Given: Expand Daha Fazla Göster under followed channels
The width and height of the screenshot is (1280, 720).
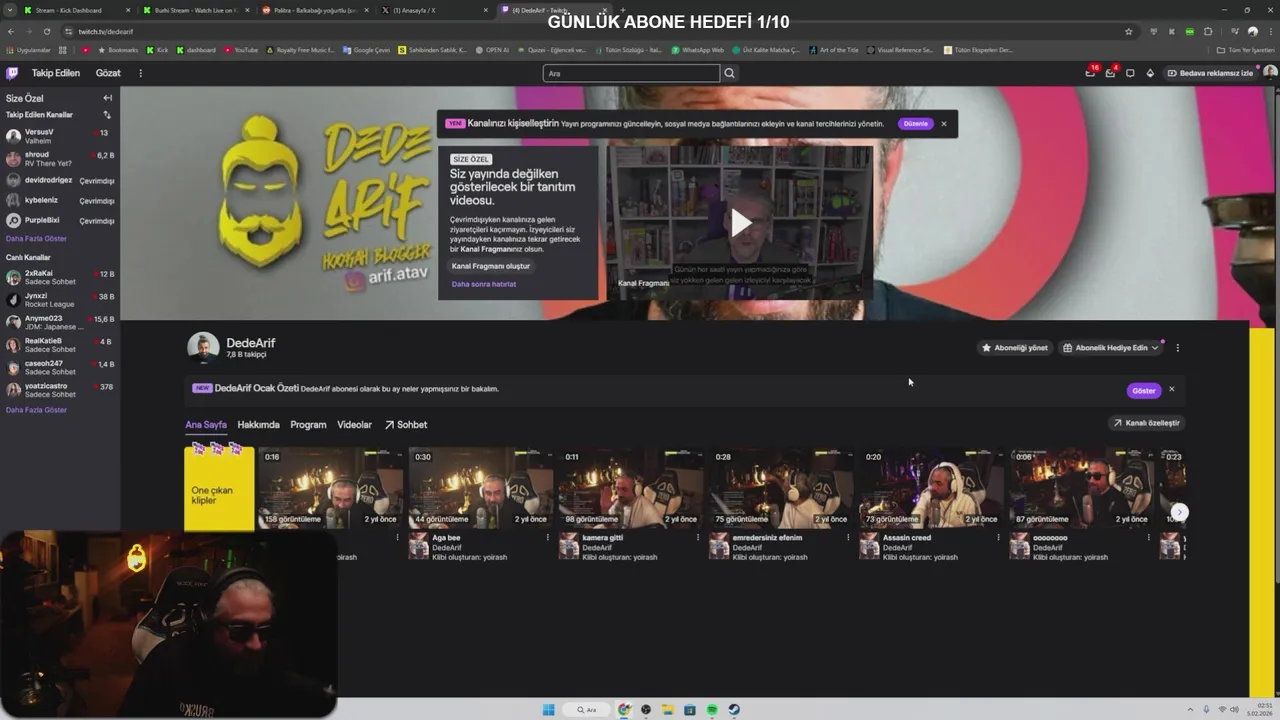Looking at the screenshot, I should pyautogui.click(x=36, y=239).
